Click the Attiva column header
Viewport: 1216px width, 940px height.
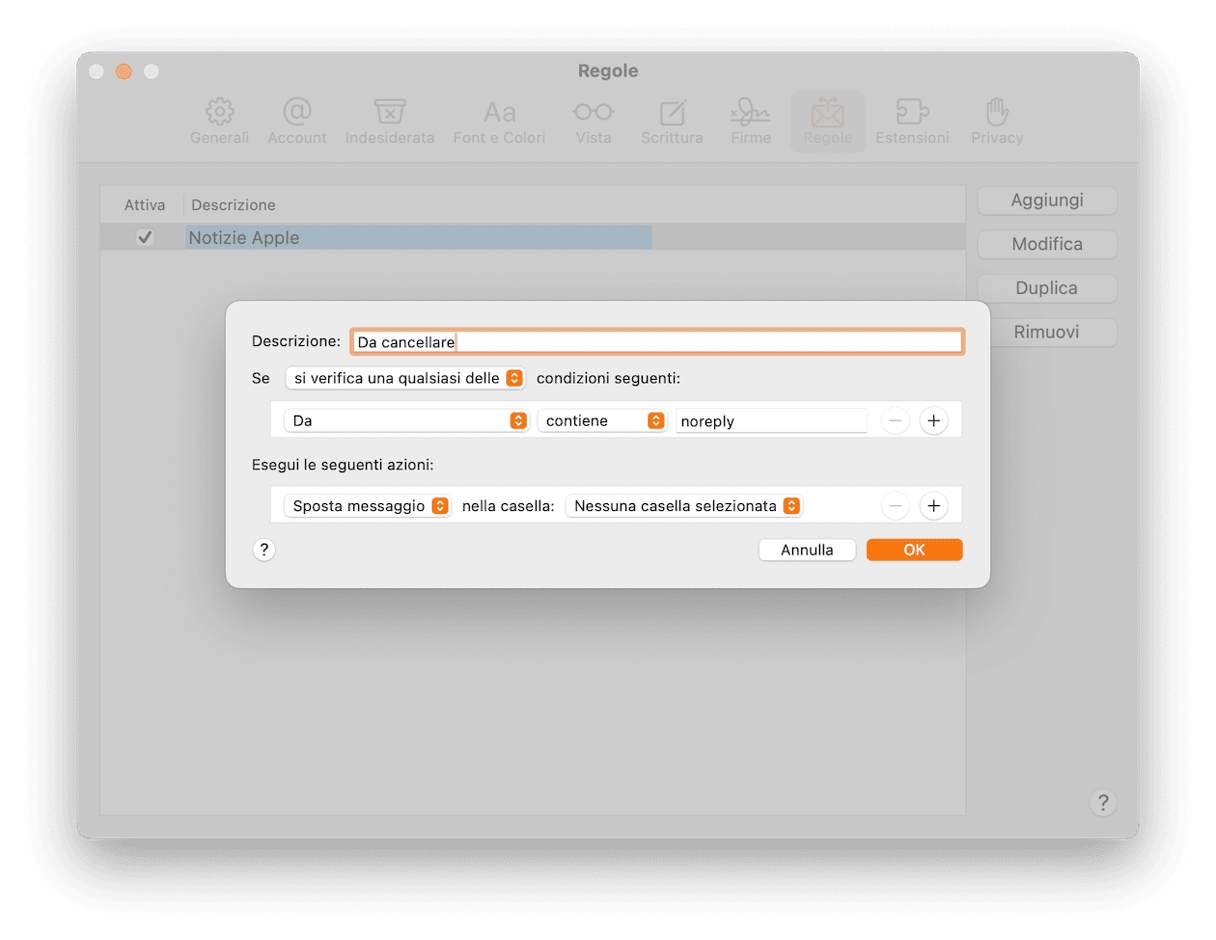tap(145, 205)
